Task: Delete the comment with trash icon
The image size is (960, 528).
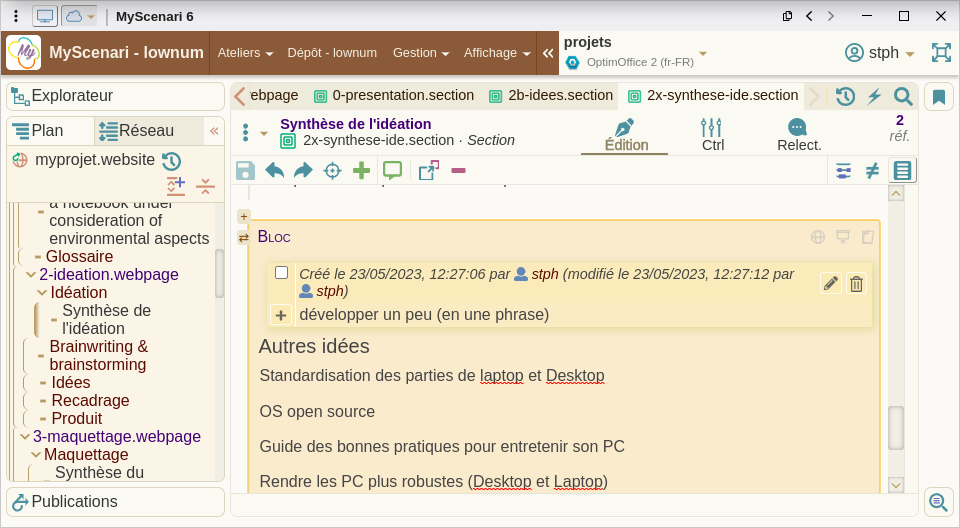Action: click(856, 283)
